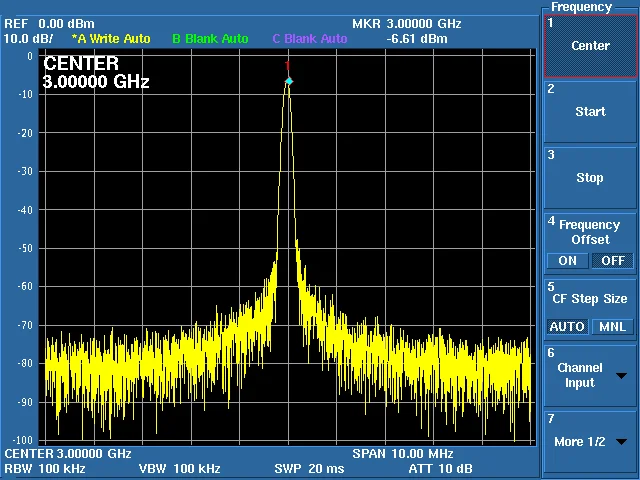The height and width of the screenshot is (480, 640).
Task: Open the More 1/2 menu page arrow
Action: pos(621,442)
